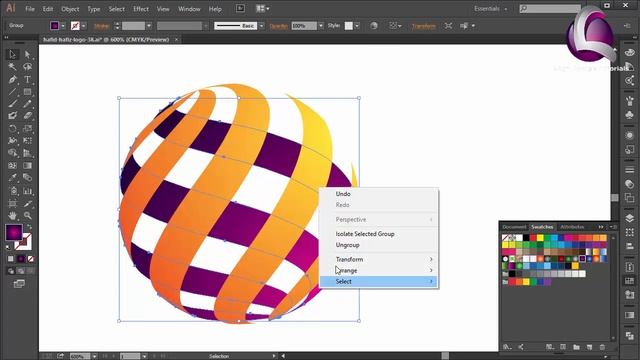640x360 pixels.
Task: Click the Opacity link in control bar
Action: (x=279, y=26)
